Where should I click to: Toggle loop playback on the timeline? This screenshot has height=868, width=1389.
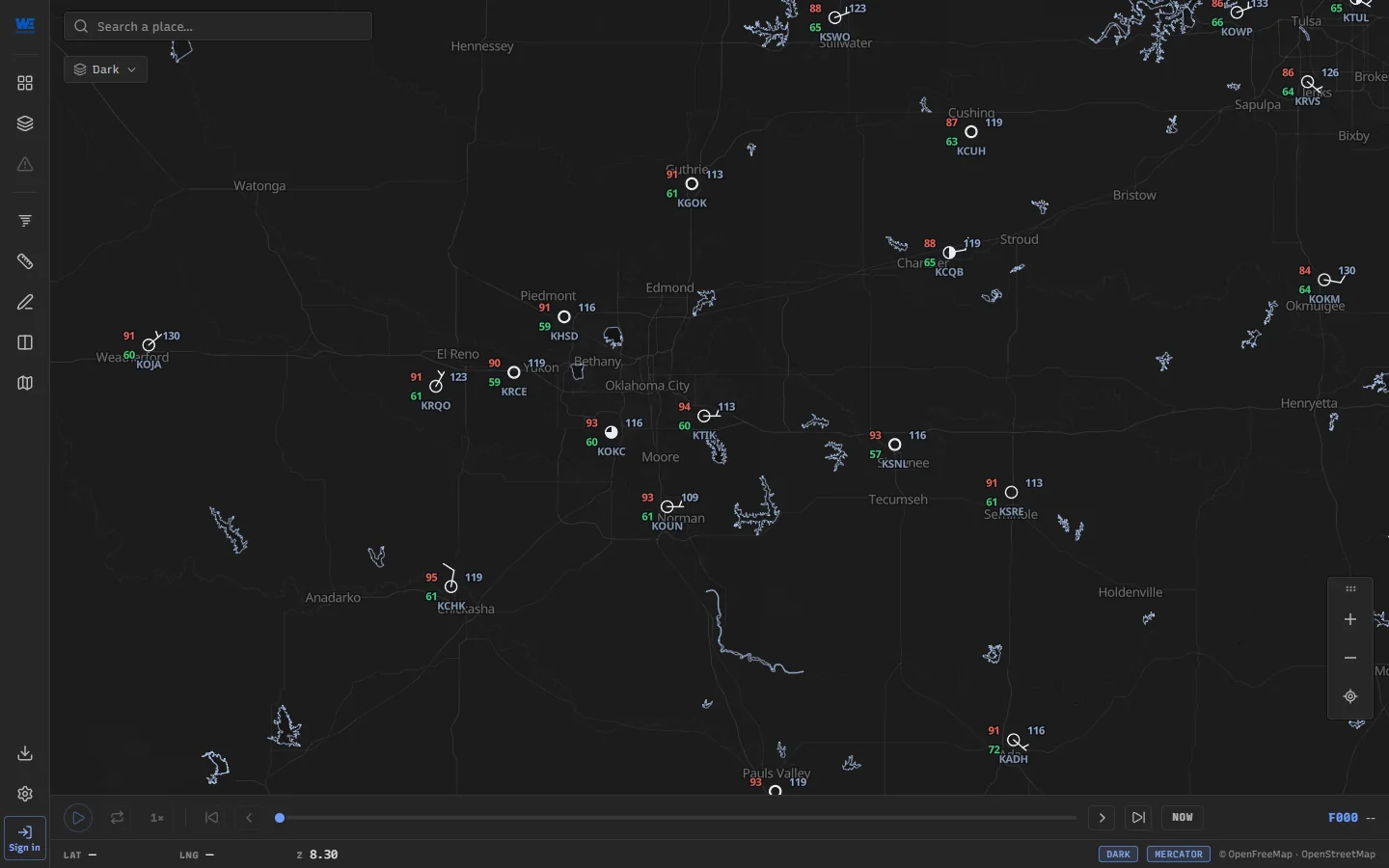click(x=118, y=818)
